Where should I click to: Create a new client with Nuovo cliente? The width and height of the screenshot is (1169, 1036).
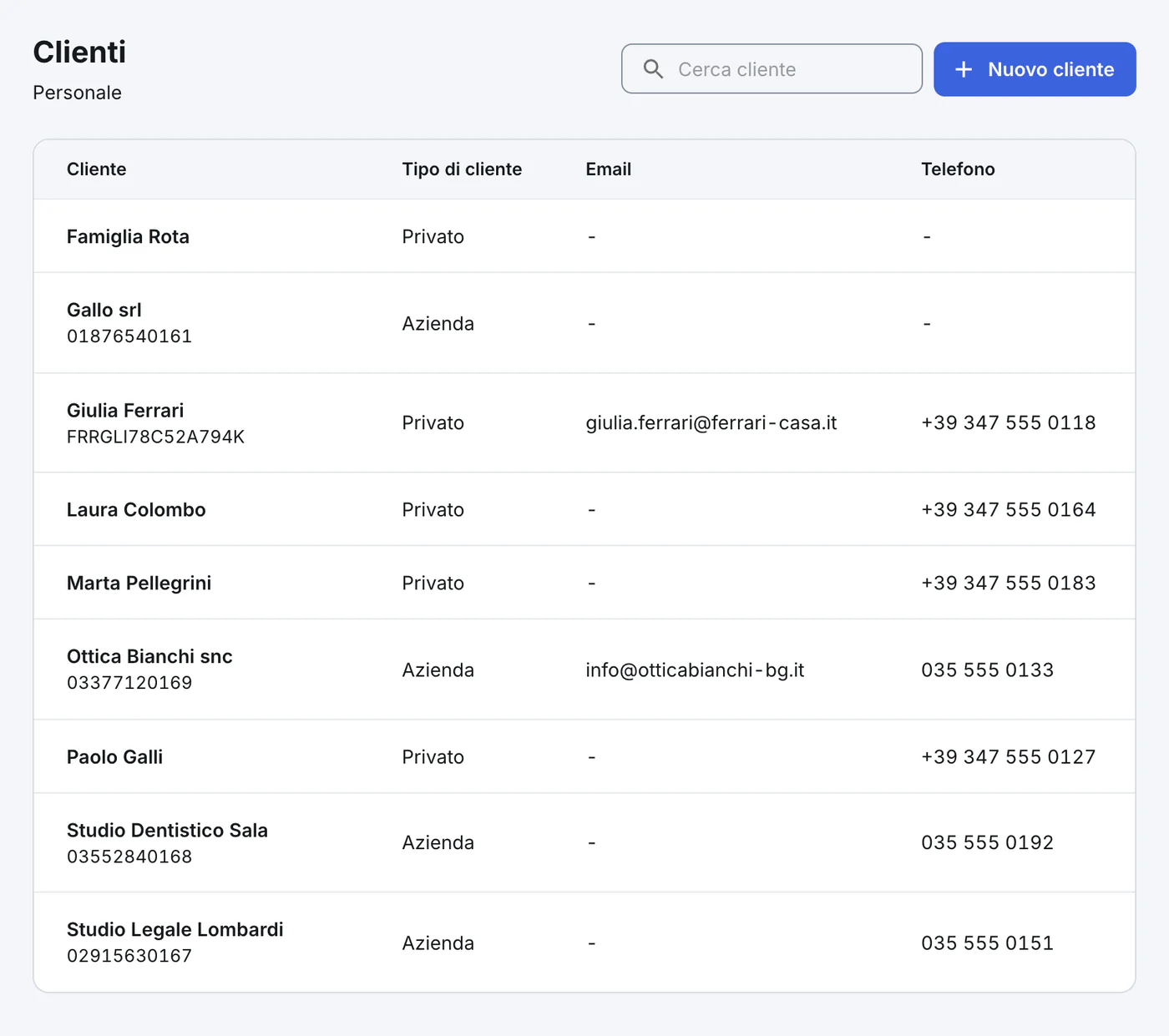(1035, 69)
